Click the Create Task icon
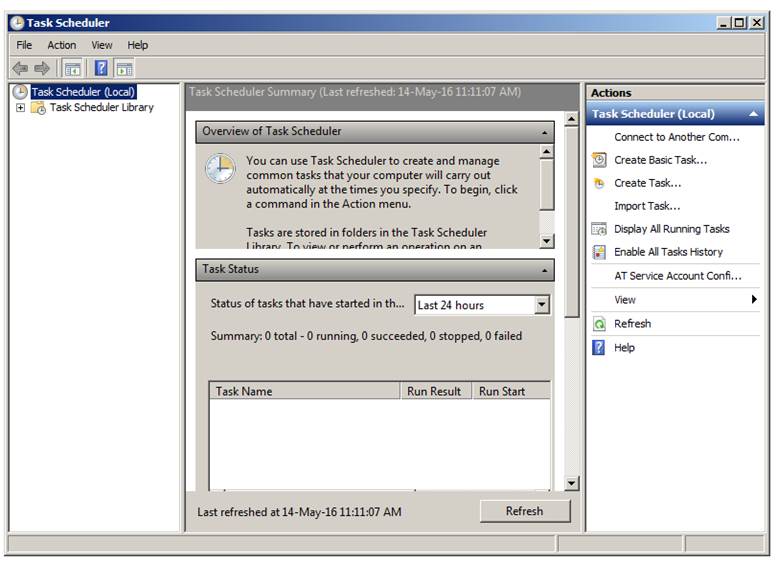Screen dimensions: 778x563 click(599, 183)
